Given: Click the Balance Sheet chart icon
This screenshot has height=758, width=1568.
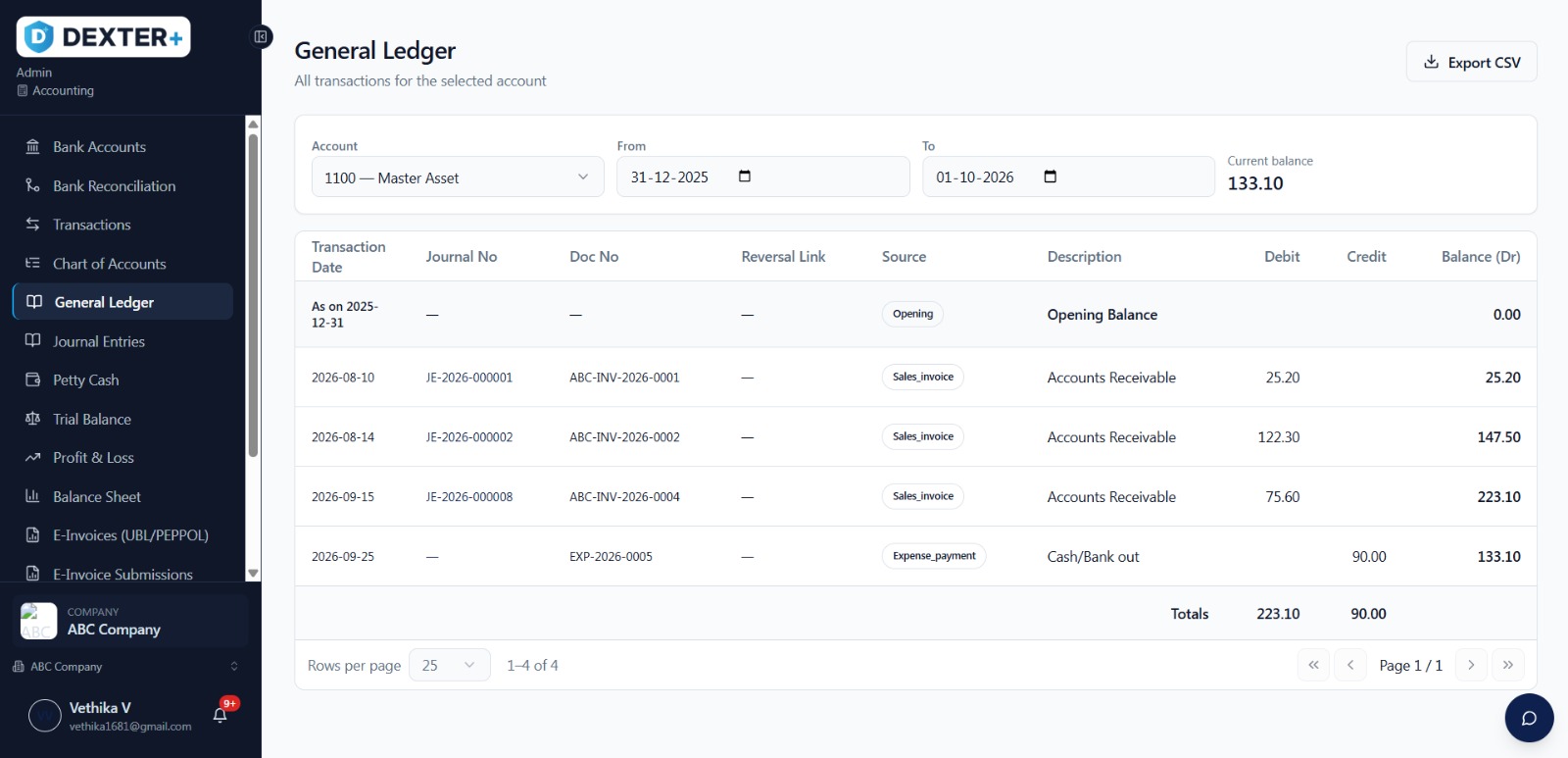Looking at the screenshot, I should [x=32, y=496].
